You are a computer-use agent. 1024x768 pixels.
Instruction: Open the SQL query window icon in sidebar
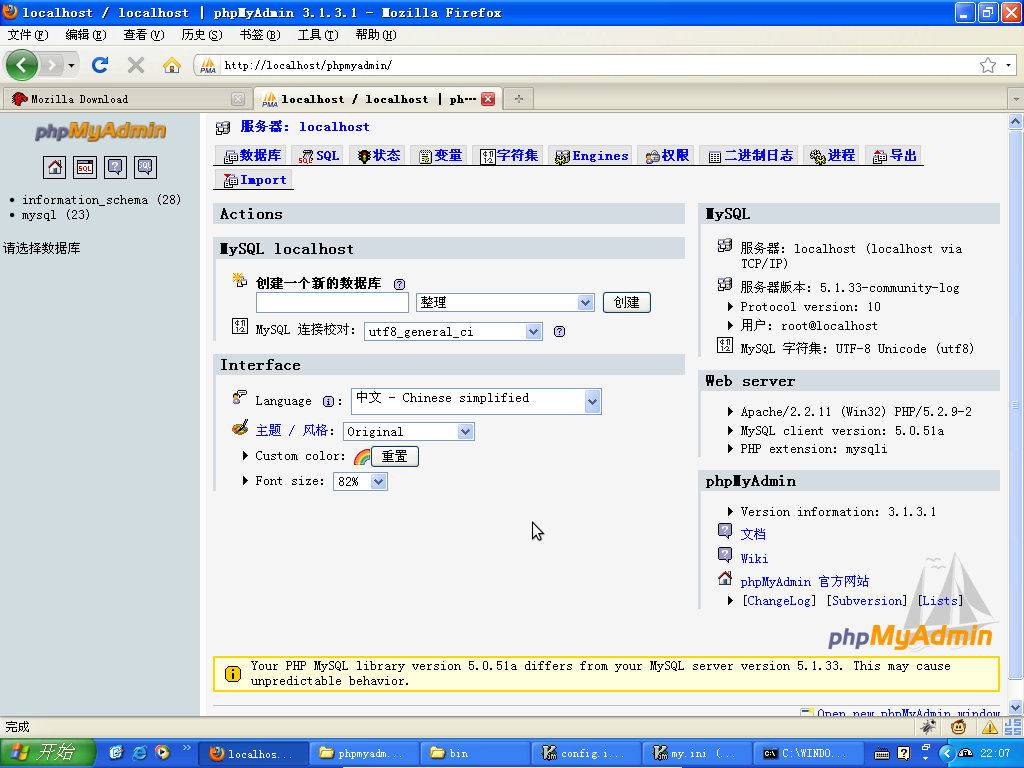pos(85,167)
